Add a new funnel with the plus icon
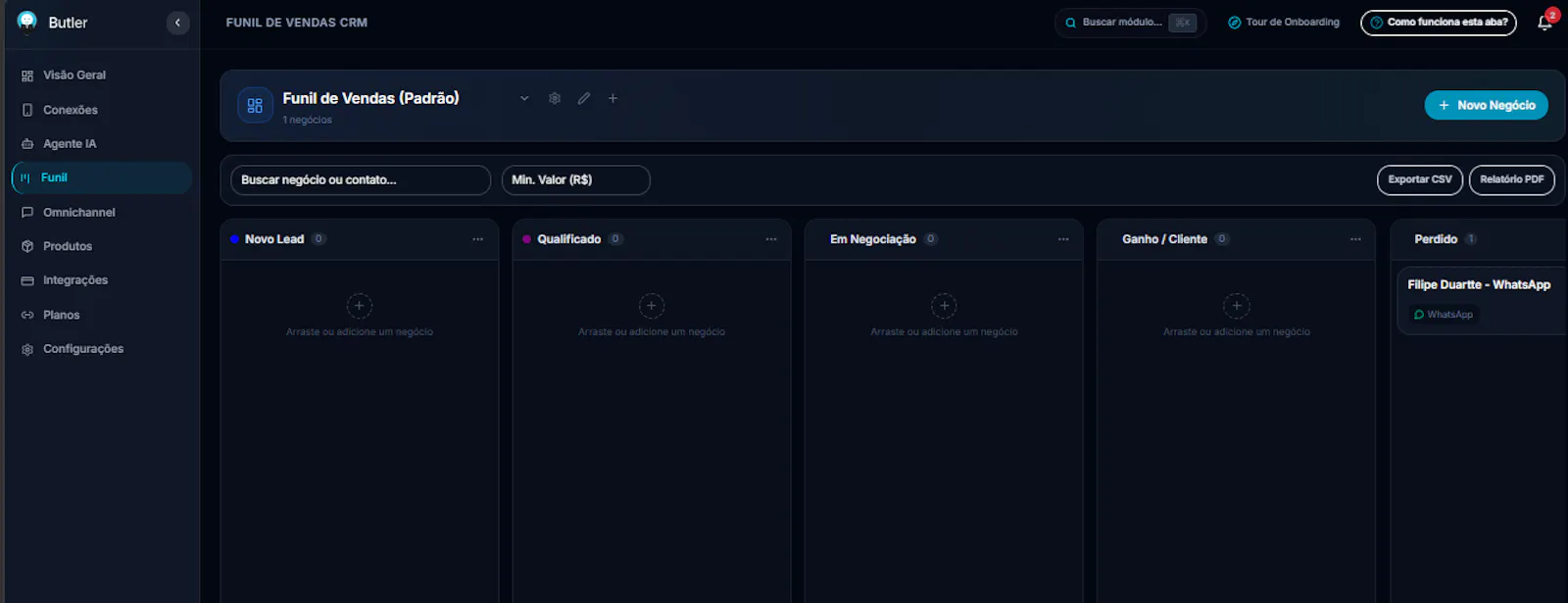Screen dimensions: 1568x603 pyautogui.click(x=612, y=98)
